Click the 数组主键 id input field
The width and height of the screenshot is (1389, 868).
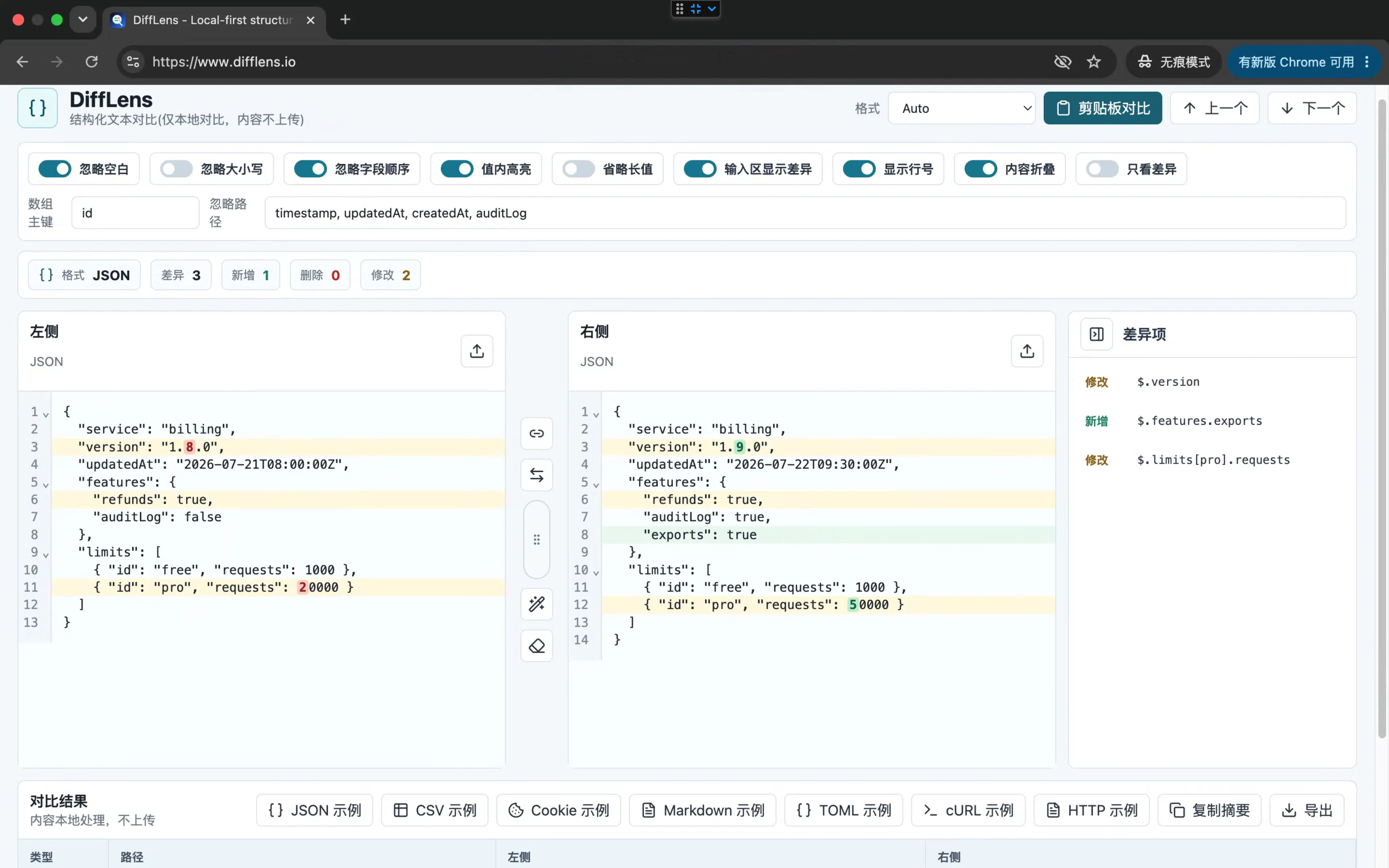[x=135, y=213]
